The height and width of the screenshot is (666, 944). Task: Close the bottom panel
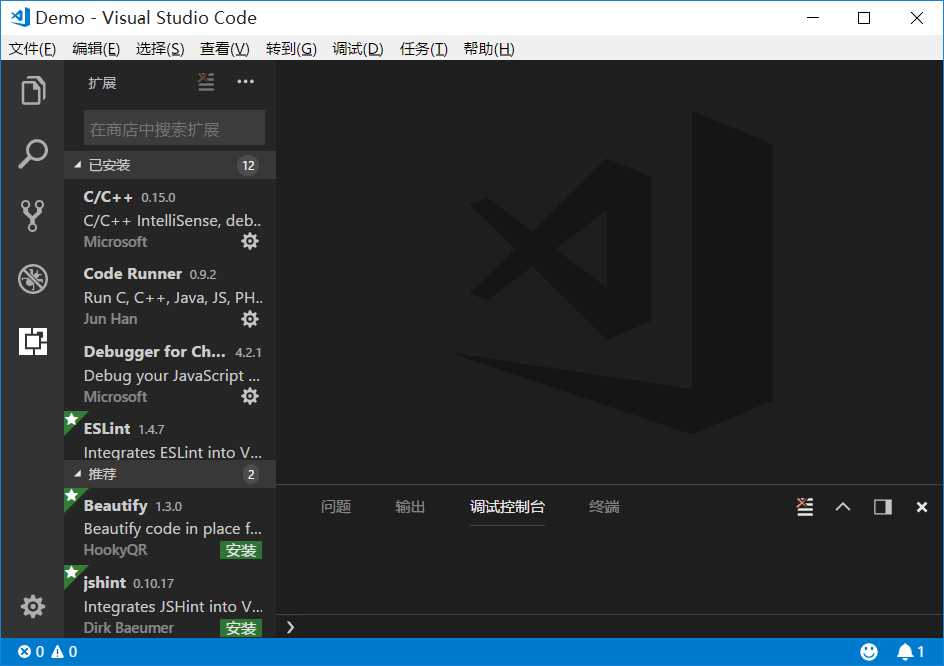(922, 507)
